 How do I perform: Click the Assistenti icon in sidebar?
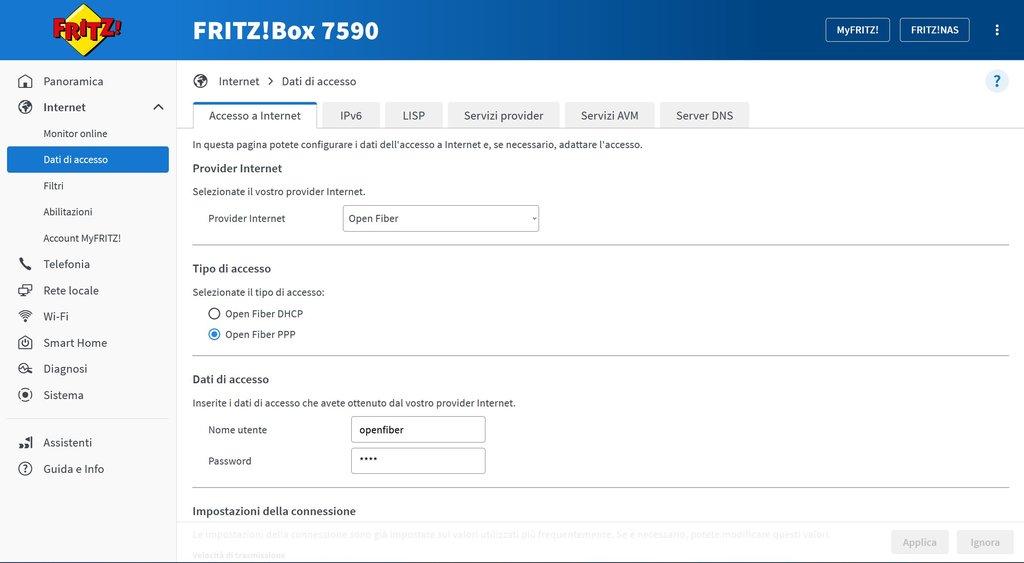(x=25, y=442)
